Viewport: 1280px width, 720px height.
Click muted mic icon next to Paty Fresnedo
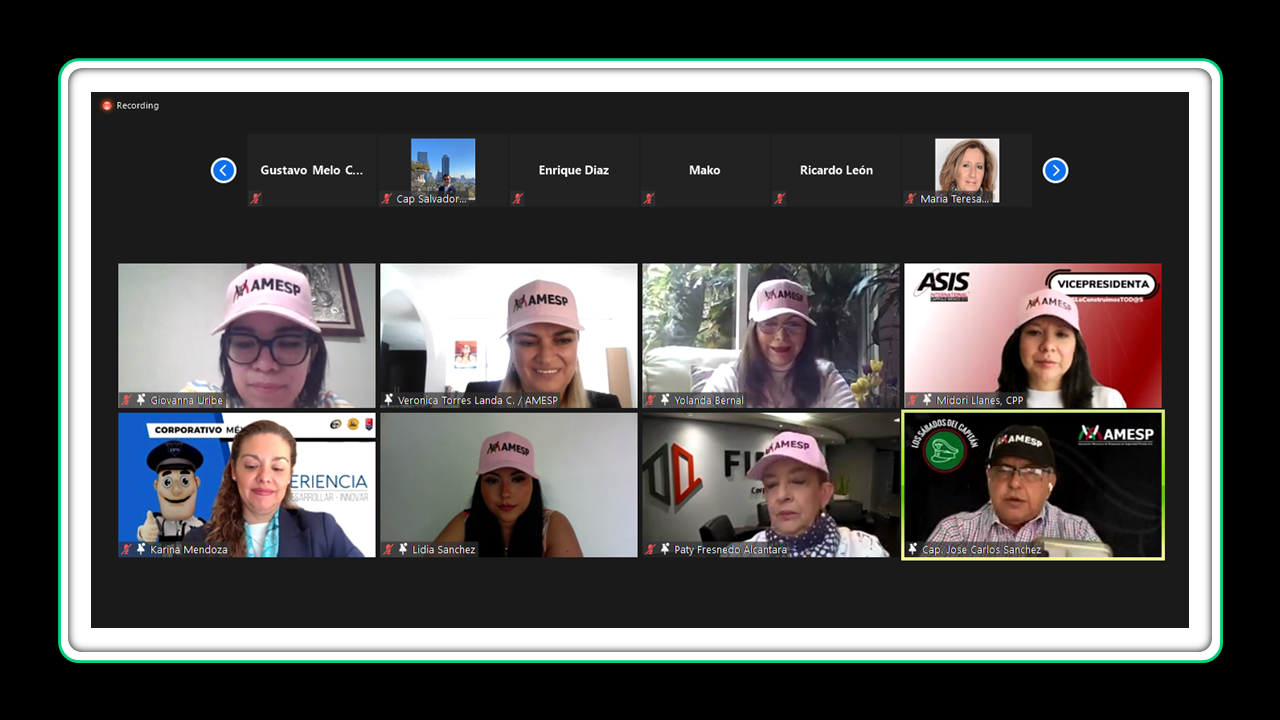pos(650,549)
